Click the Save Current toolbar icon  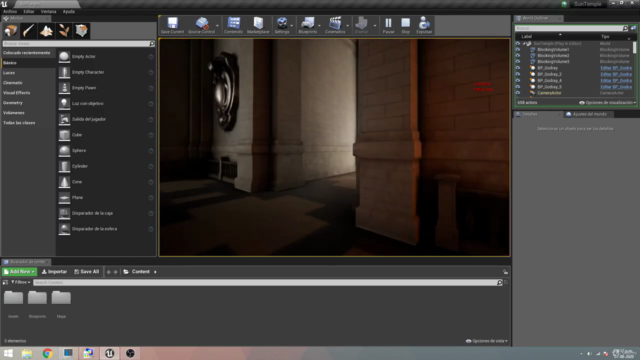(172, 25)
